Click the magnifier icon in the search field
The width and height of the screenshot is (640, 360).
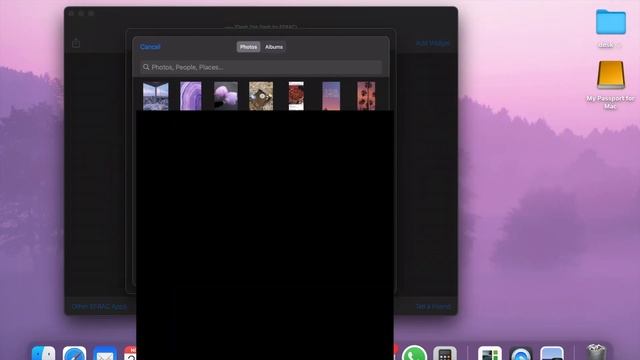146,67
